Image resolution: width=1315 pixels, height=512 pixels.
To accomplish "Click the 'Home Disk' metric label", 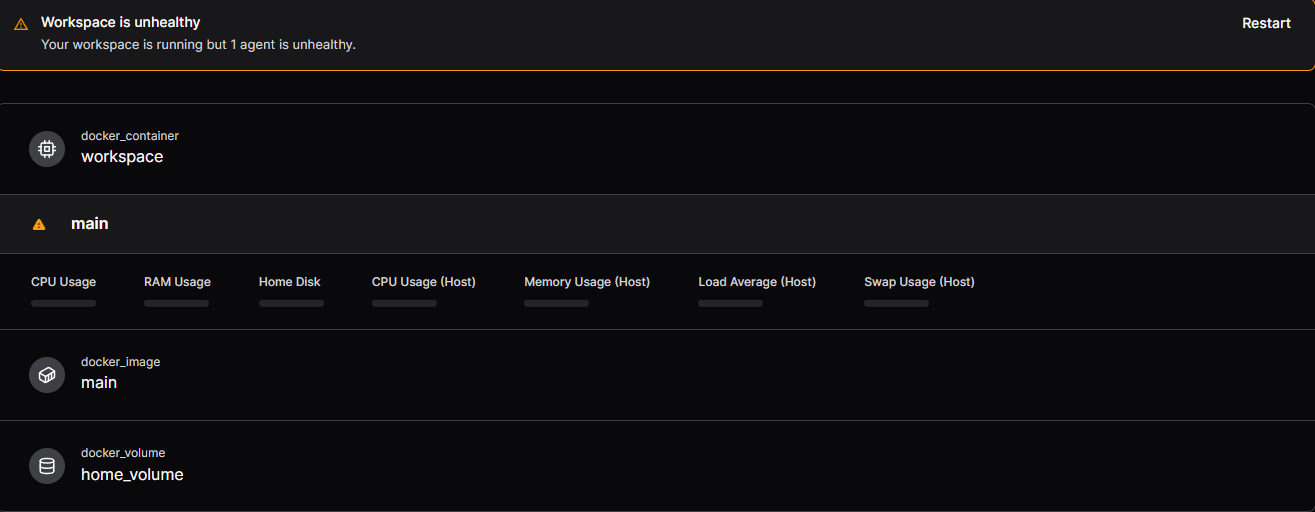I will pyautogui.click(x=290, y=282).
